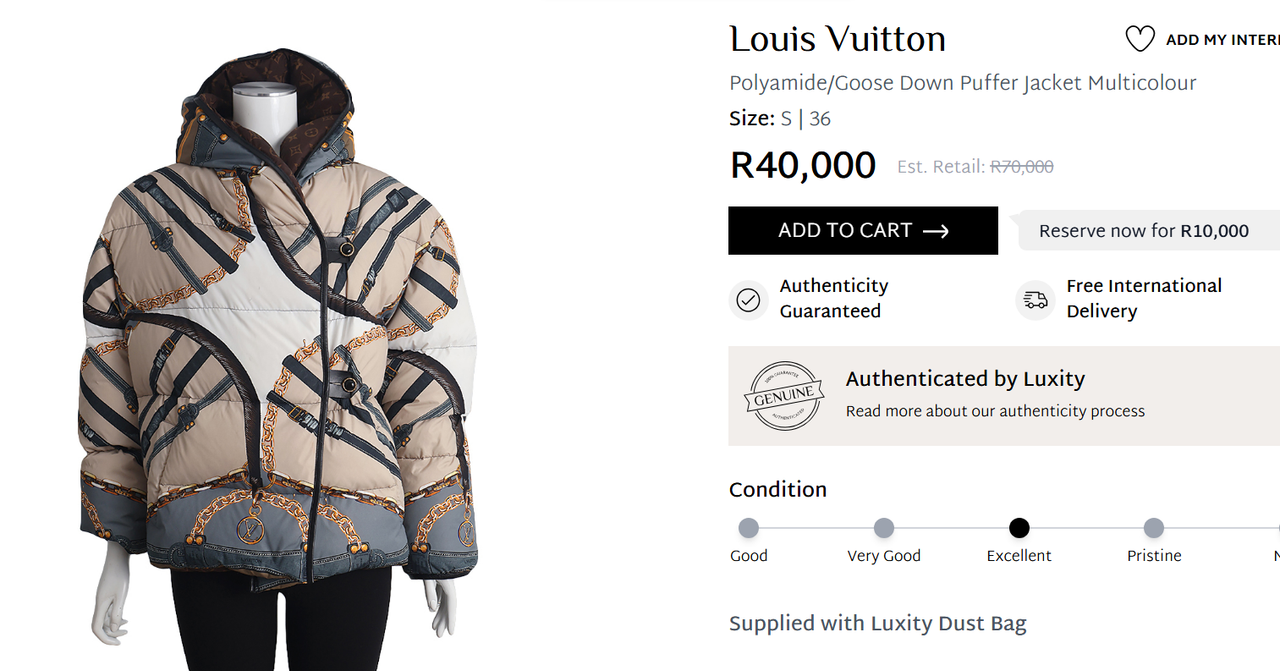This screenshot has height=671, width=1280.
Task: Click the authenticity checkmark icon
Action: click(x=748, y=299)
